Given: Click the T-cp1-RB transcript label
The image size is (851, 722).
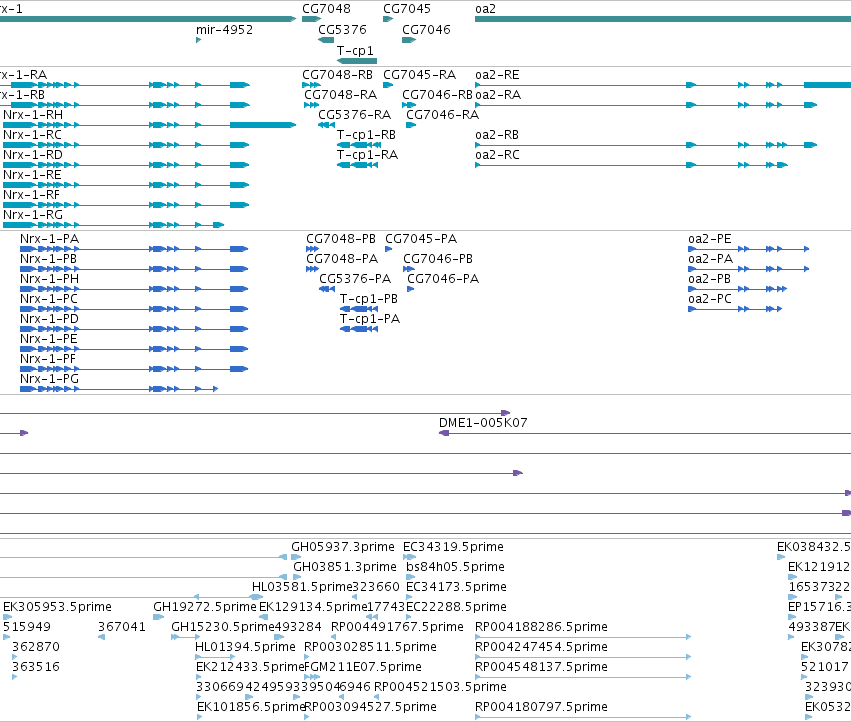Looking at the screenshot, I should [366, 135].
